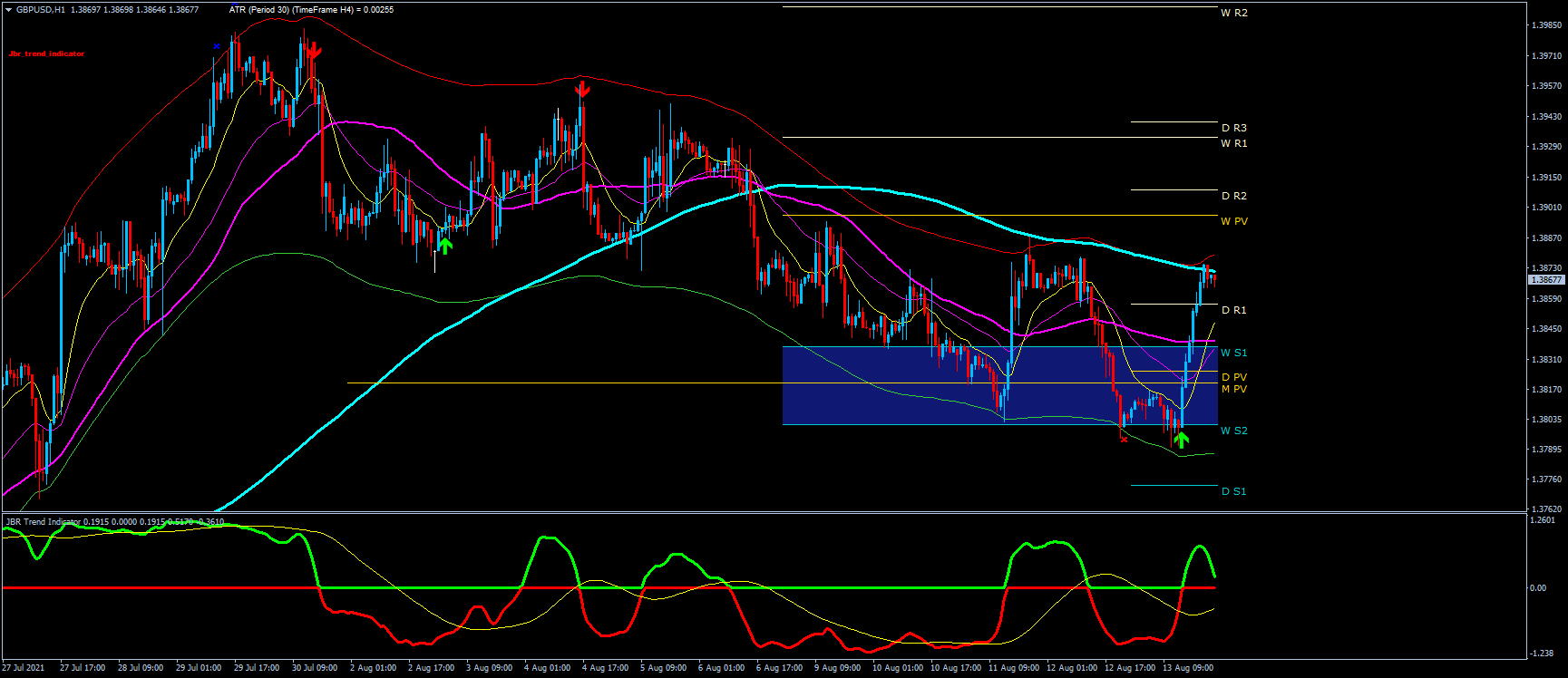
Task: Select the W S1 support label
Action: [x=1233, y=354]
